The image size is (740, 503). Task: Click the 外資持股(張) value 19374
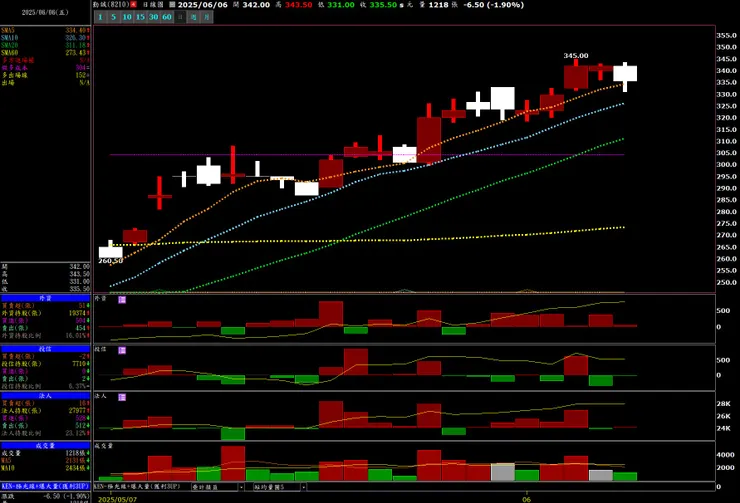click(x=77, y=313)
